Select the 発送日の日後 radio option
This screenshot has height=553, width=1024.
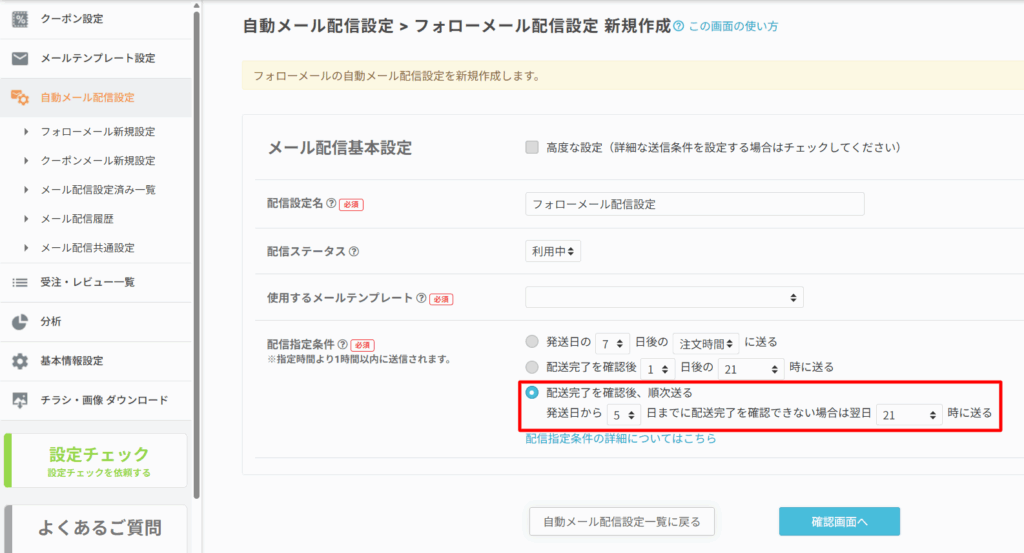click(532, 342)
